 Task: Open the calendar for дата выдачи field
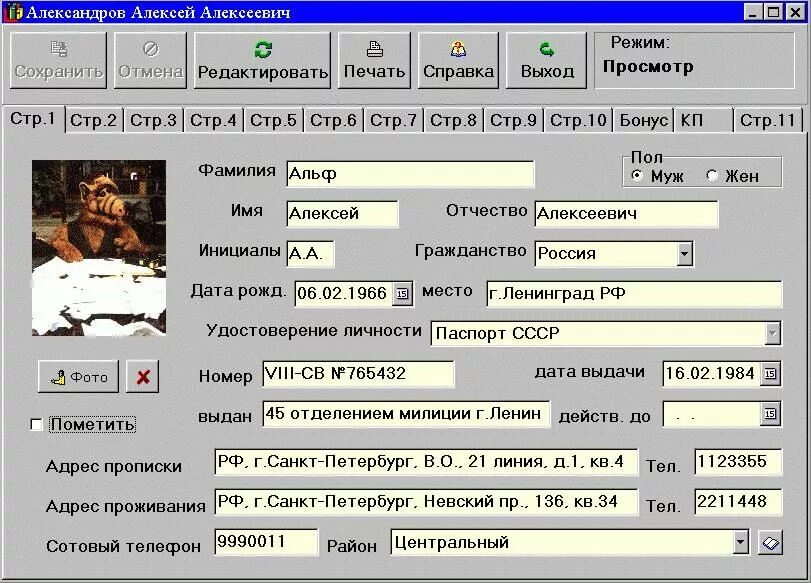(x=770, y=373)
